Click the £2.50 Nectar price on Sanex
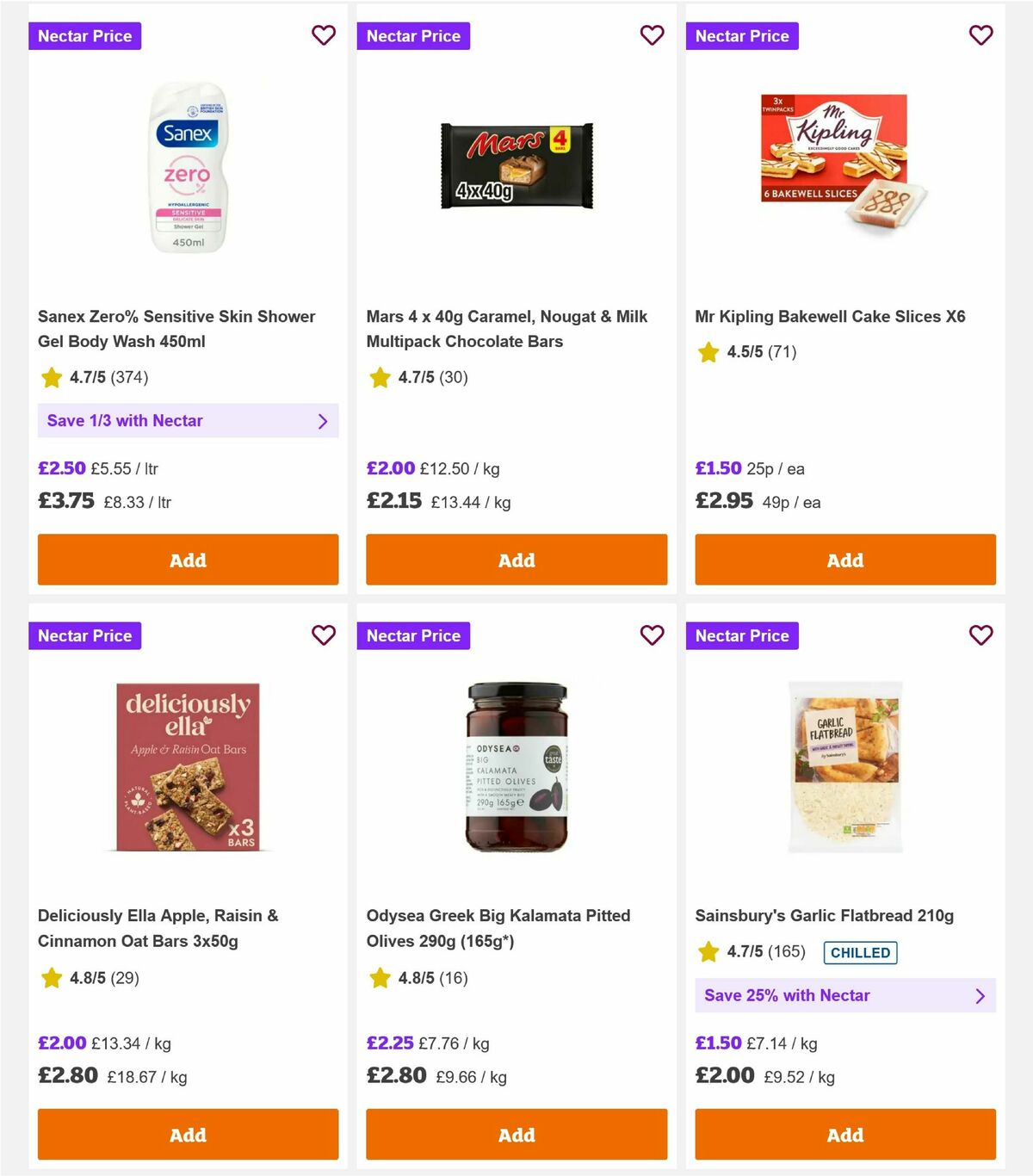Viewport: 1033px width, 1176px height. [x=61, y=467]
